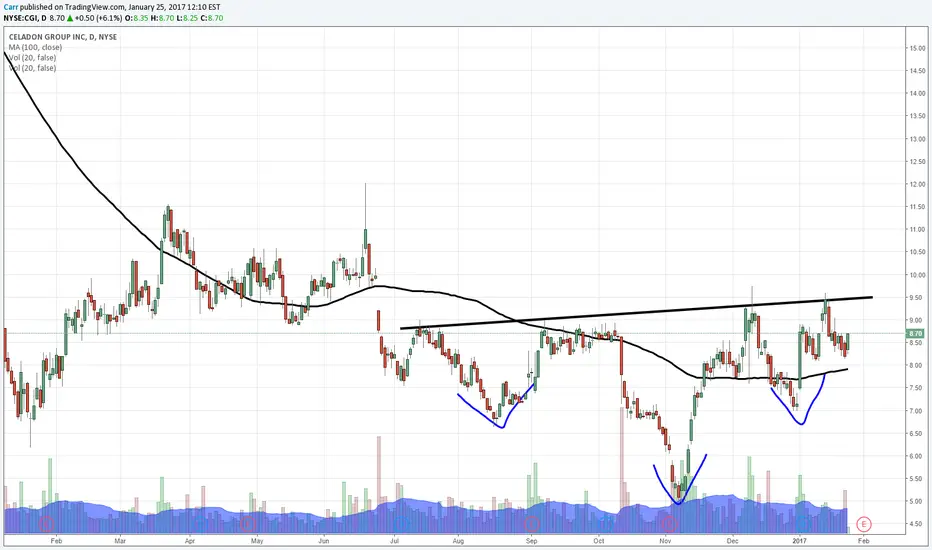Click the Dec label on time axis
Screen dimensions: 932x550
(x=732, y=541)
